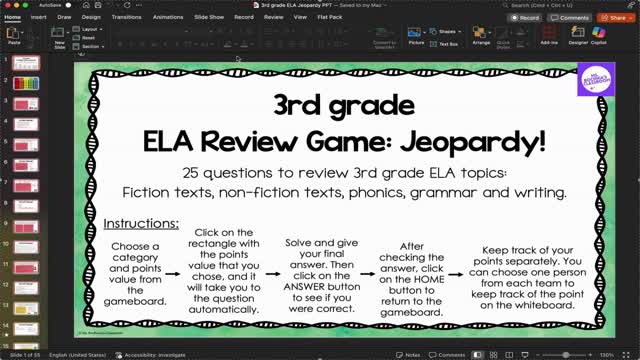The width and height of the screenshot is (640, 360).
Task: Click the save icon in title bar
Action: (98, 5)
